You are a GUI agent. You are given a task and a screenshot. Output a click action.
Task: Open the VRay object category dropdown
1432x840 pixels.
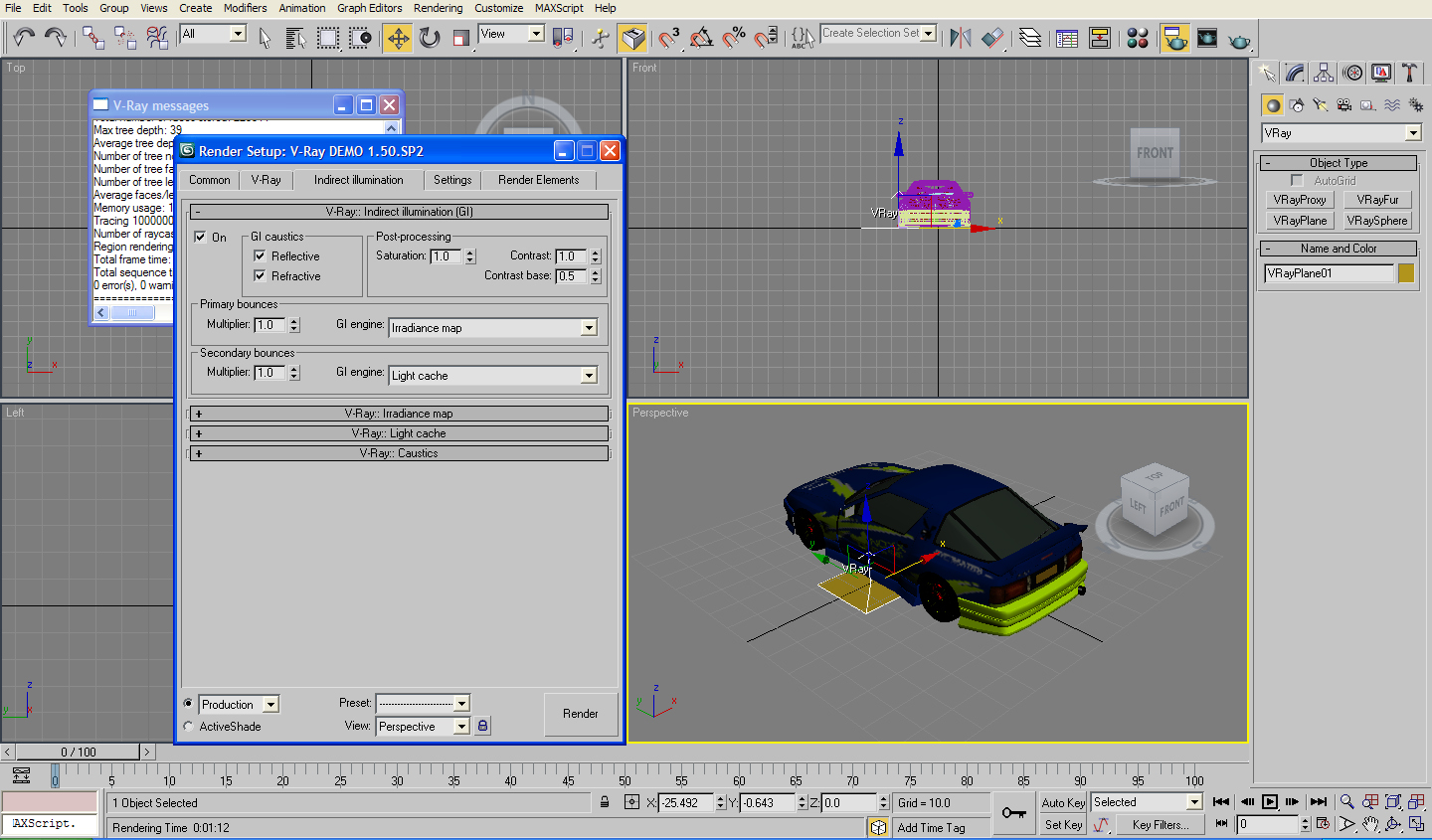1413,133
